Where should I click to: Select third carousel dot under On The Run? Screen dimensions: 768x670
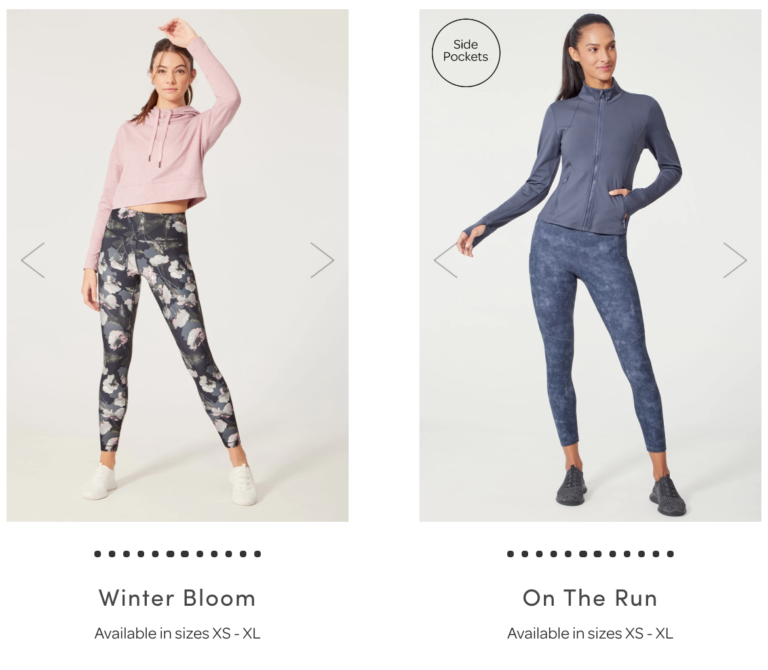539,554
